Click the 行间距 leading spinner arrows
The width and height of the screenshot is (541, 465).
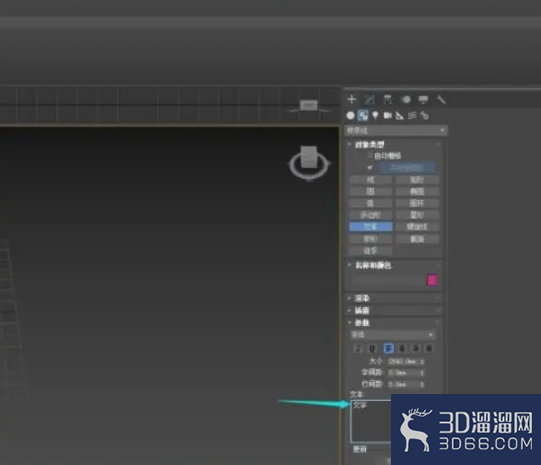(422, 384)
